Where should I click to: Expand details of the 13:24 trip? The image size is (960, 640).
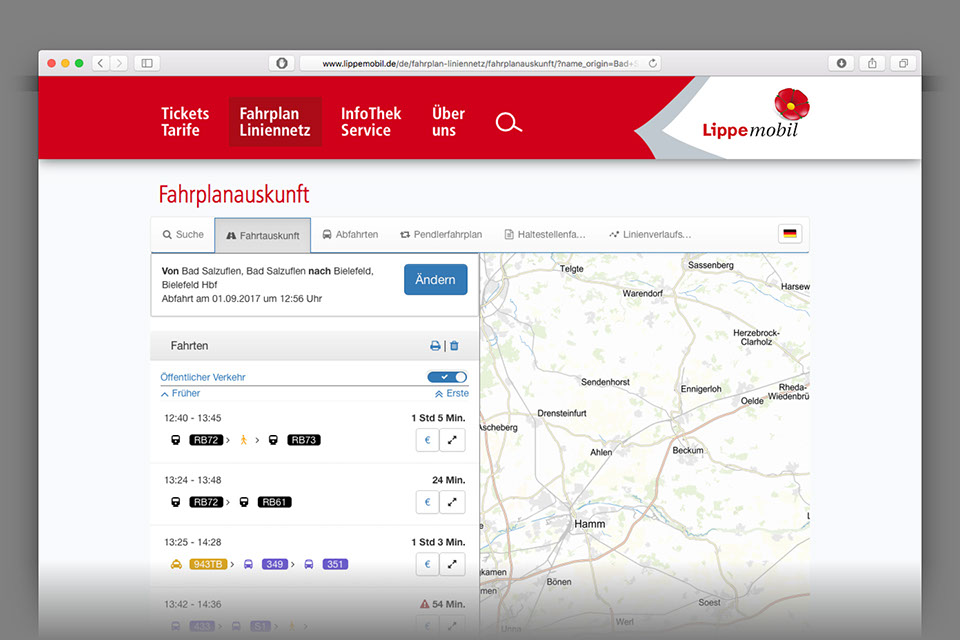point(453,502)
